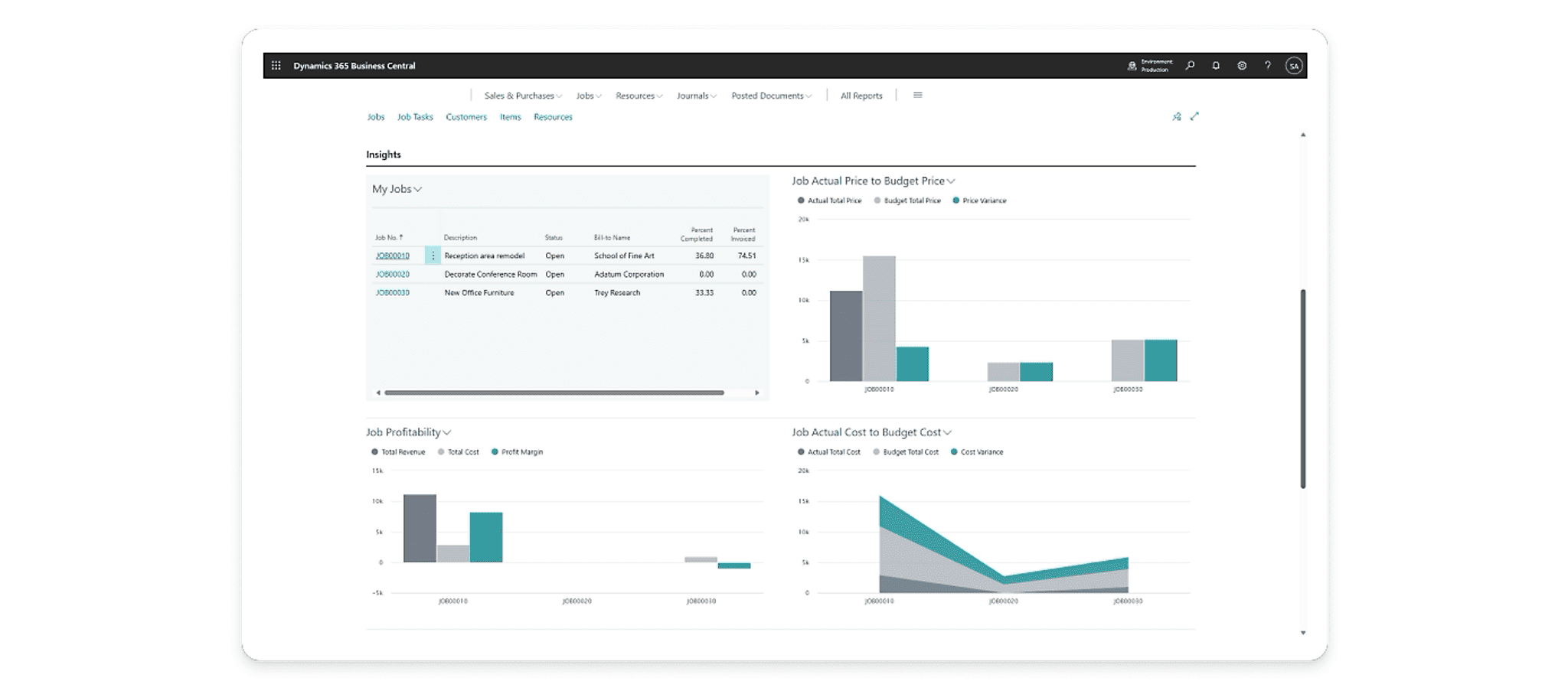The width and height of the screenshot is (1568, 694).
Task: Click the expand page diagonal arrows icon
Action: 1194,116
